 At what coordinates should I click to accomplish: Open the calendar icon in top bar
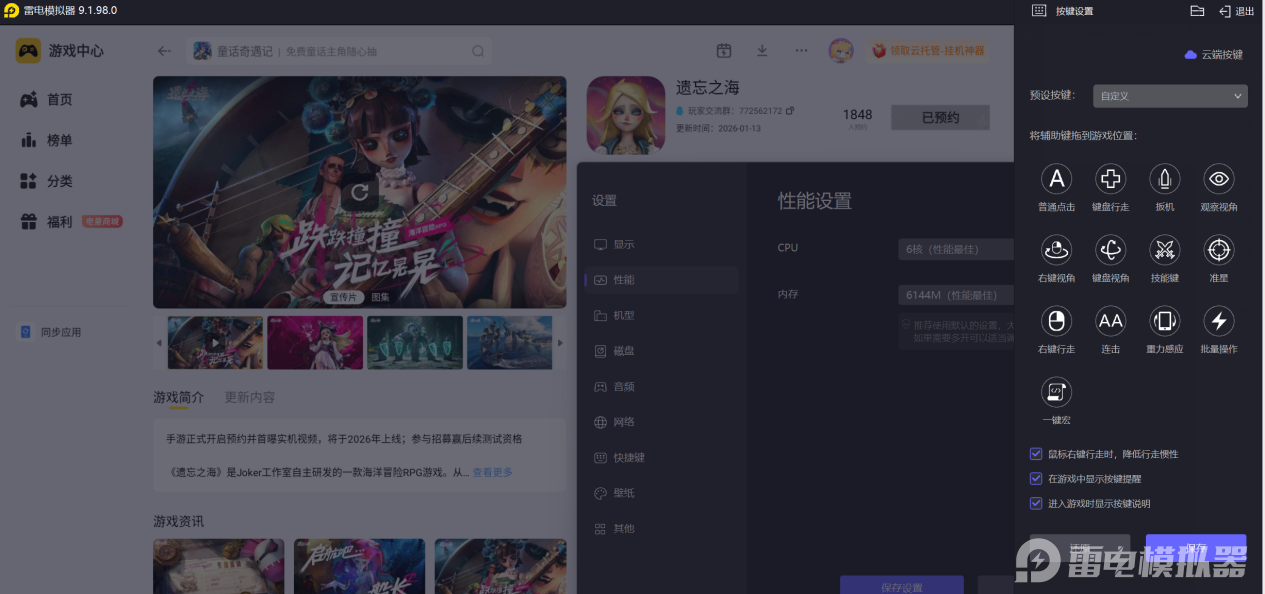click(724, 51)
